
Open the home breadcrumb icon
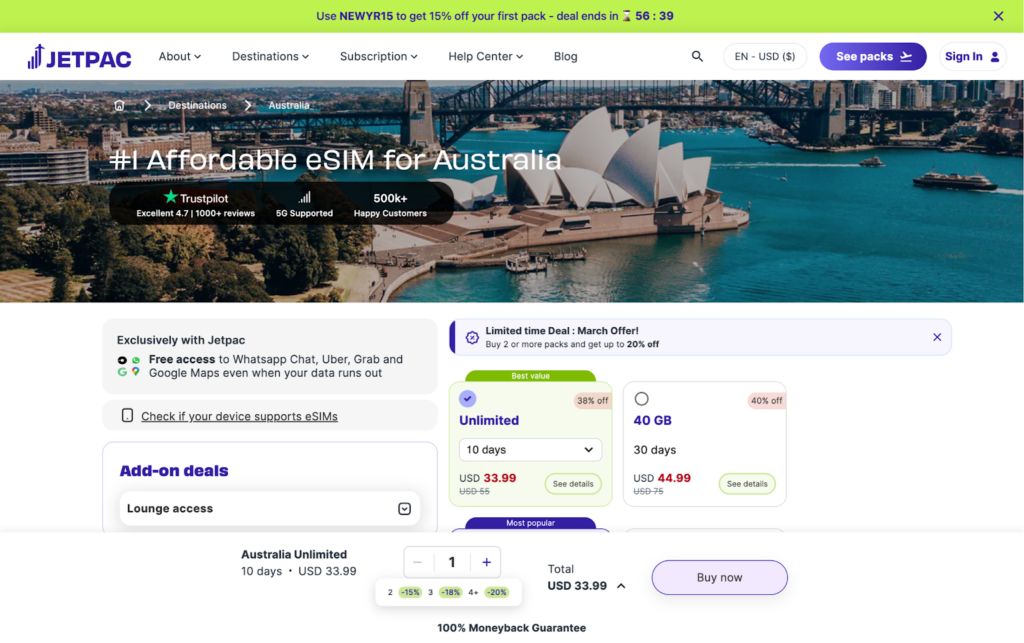coord(118,104)
